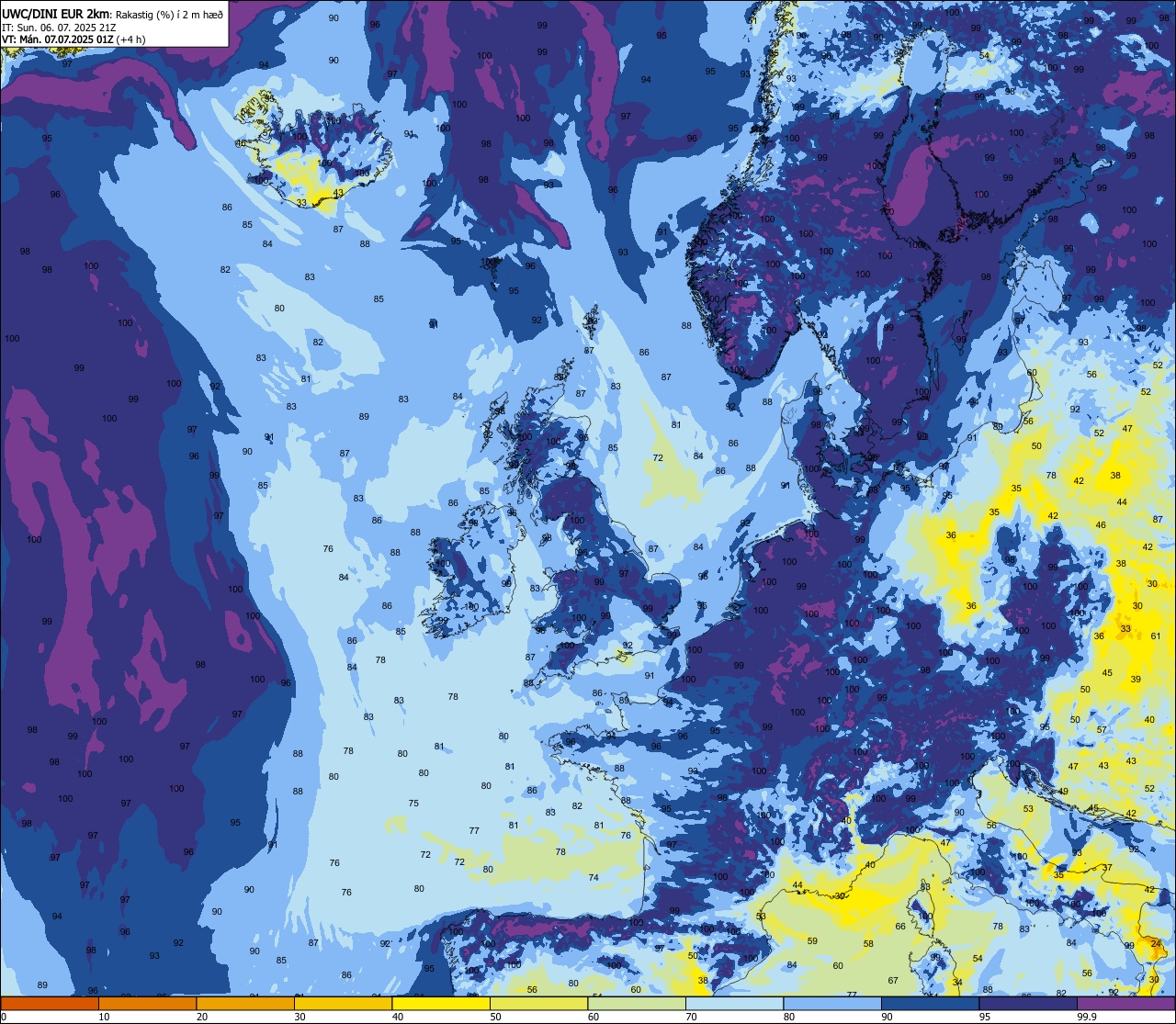Click the 33 value on Iceland's south coast
The image size is (1176, 1024).
click(x=301, y=202)
